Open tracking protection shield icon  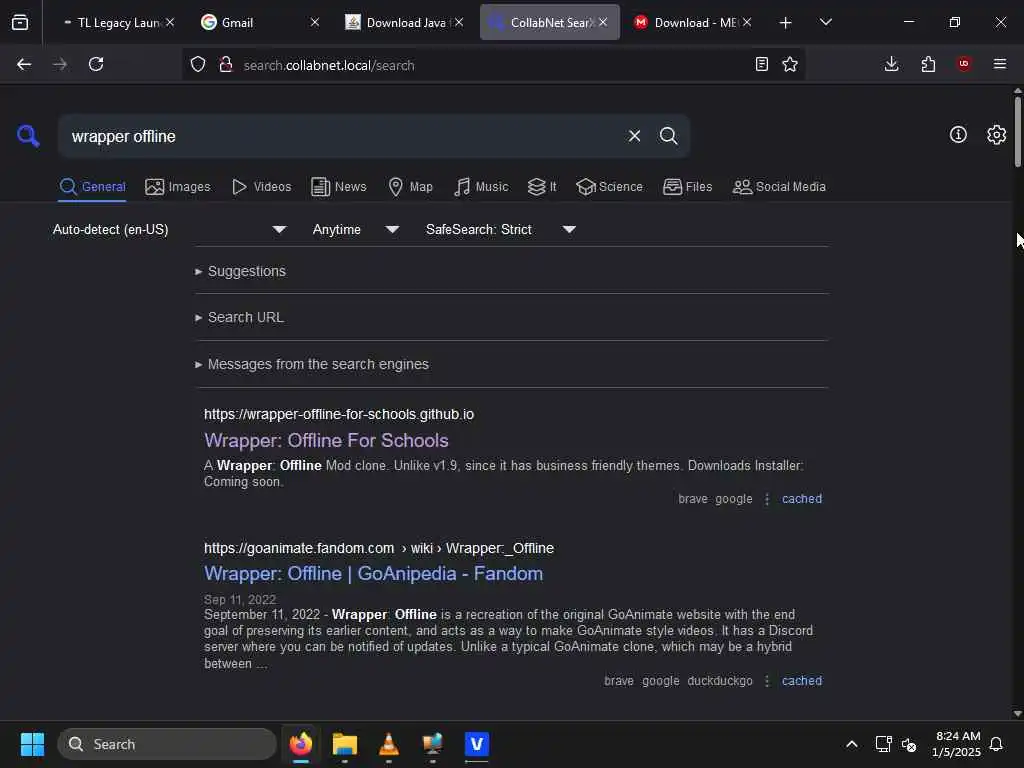[198, 64]
